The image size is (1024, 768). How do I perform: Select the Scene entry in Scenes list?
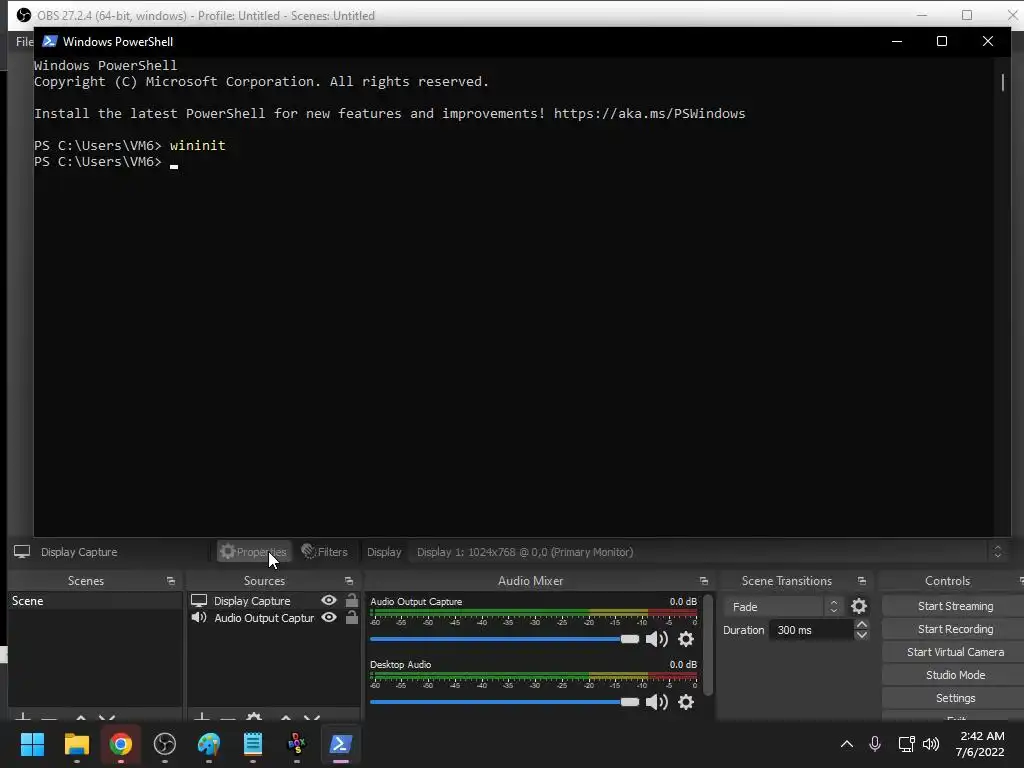pos(95,601)
